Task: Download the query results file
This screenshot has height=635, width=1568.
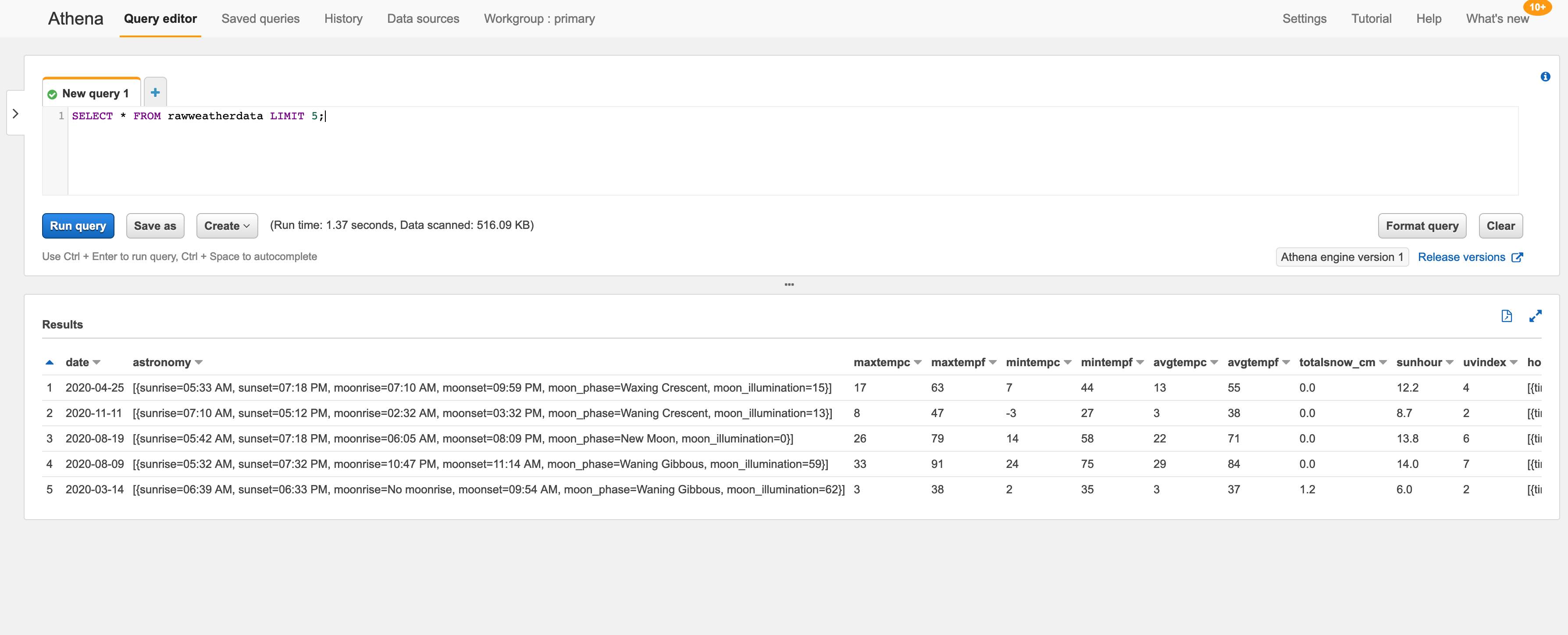Action: tap(1507, 316)
